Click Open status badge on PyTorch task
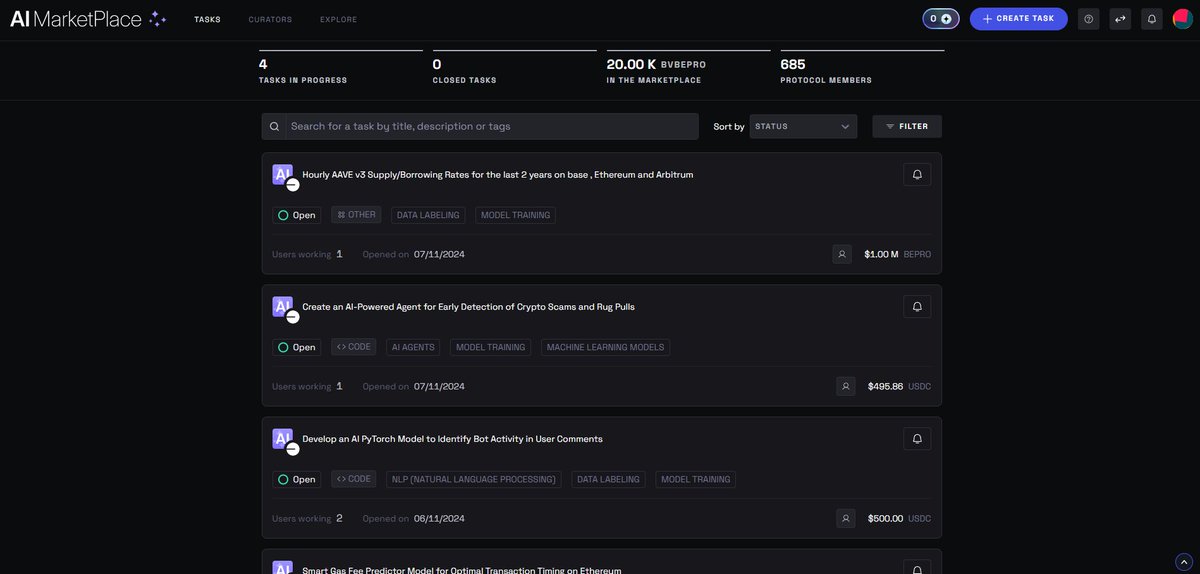The width and height of the screenshot is (1200, 574). point(296,479)
